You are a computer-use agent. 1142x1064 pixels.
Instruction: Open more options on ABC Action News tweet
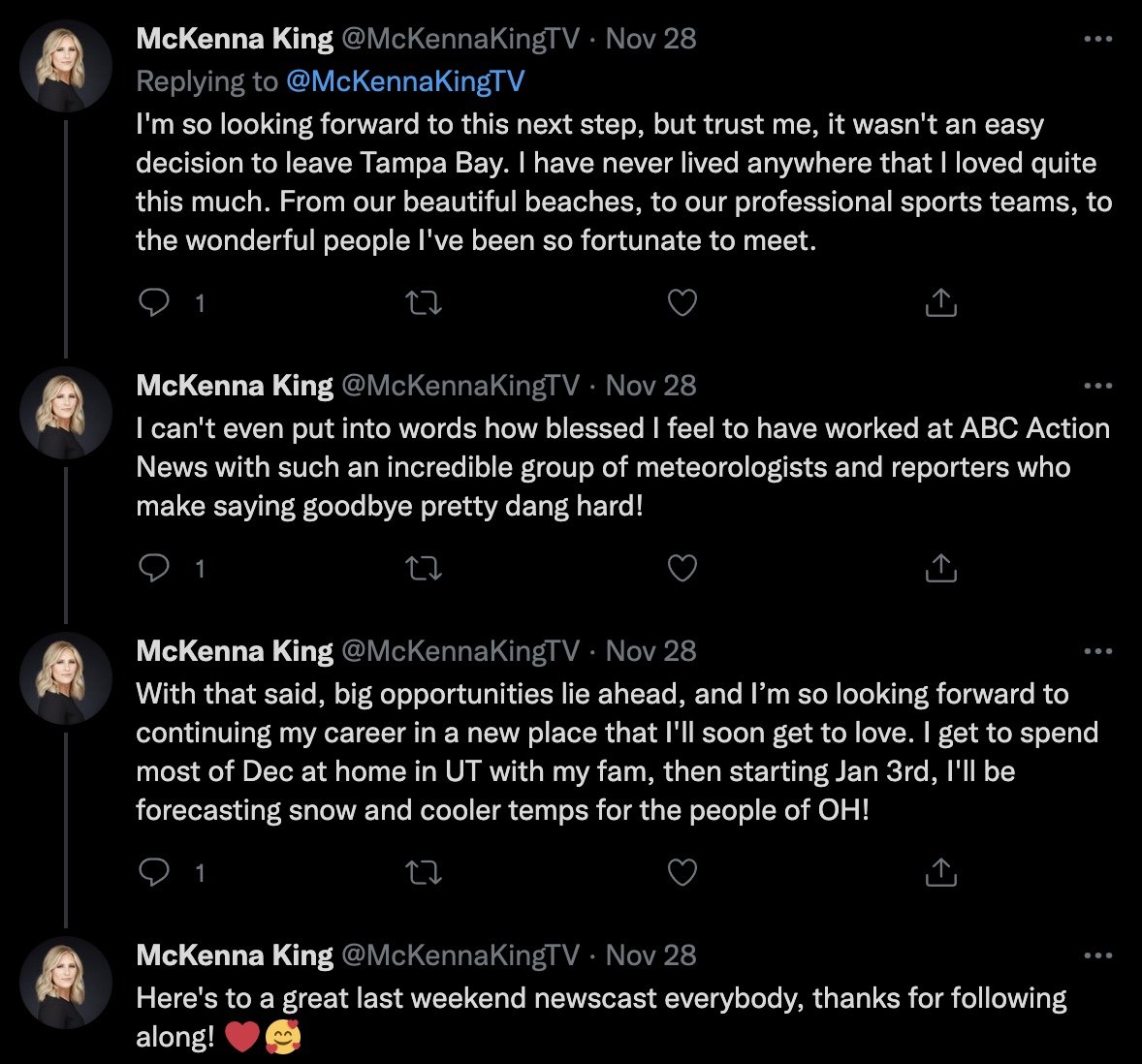[1097, 387]
